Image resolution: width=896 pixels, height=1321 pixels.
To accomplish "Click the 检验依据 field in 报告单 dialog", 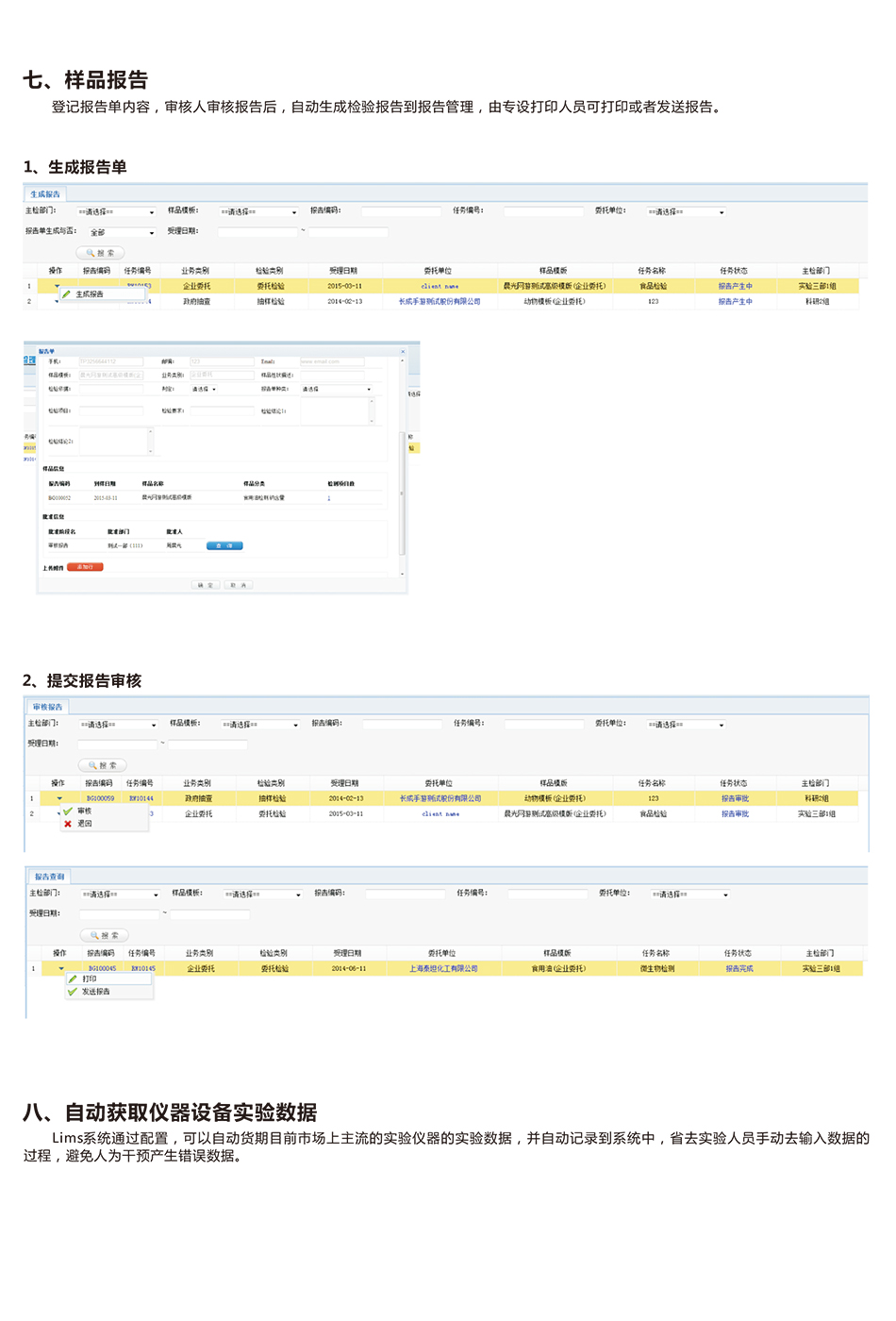I will [111, 389].
